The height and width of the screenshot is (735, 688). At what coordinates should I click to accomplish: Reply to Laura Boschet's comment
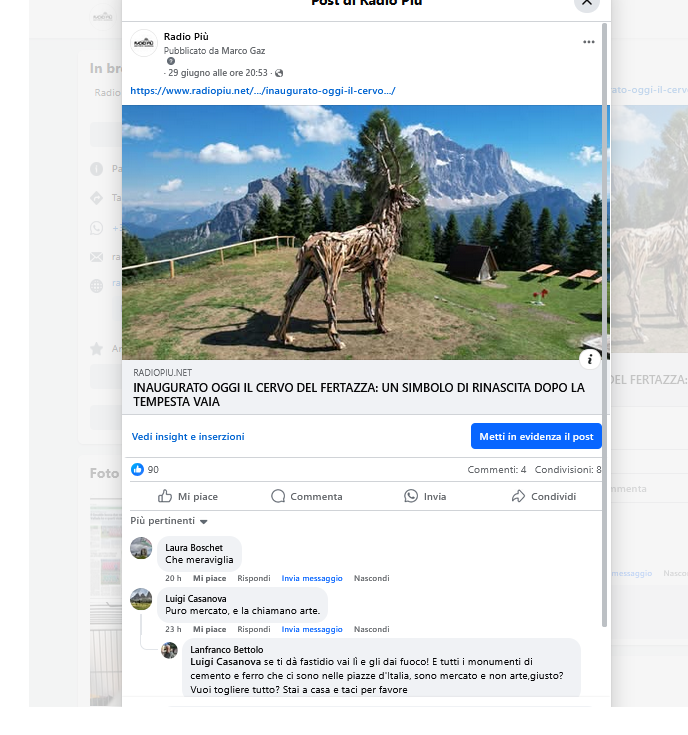tap(254, 578)
